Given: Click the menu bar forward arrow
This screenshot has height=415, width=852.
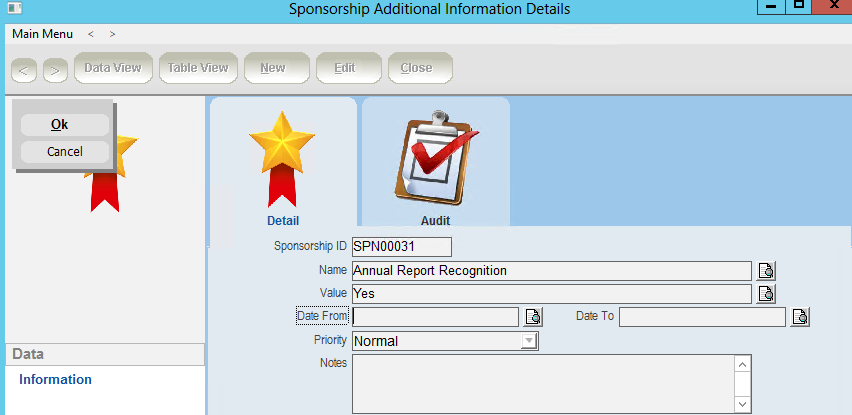Looking at the screenshot, I should 113,34.
